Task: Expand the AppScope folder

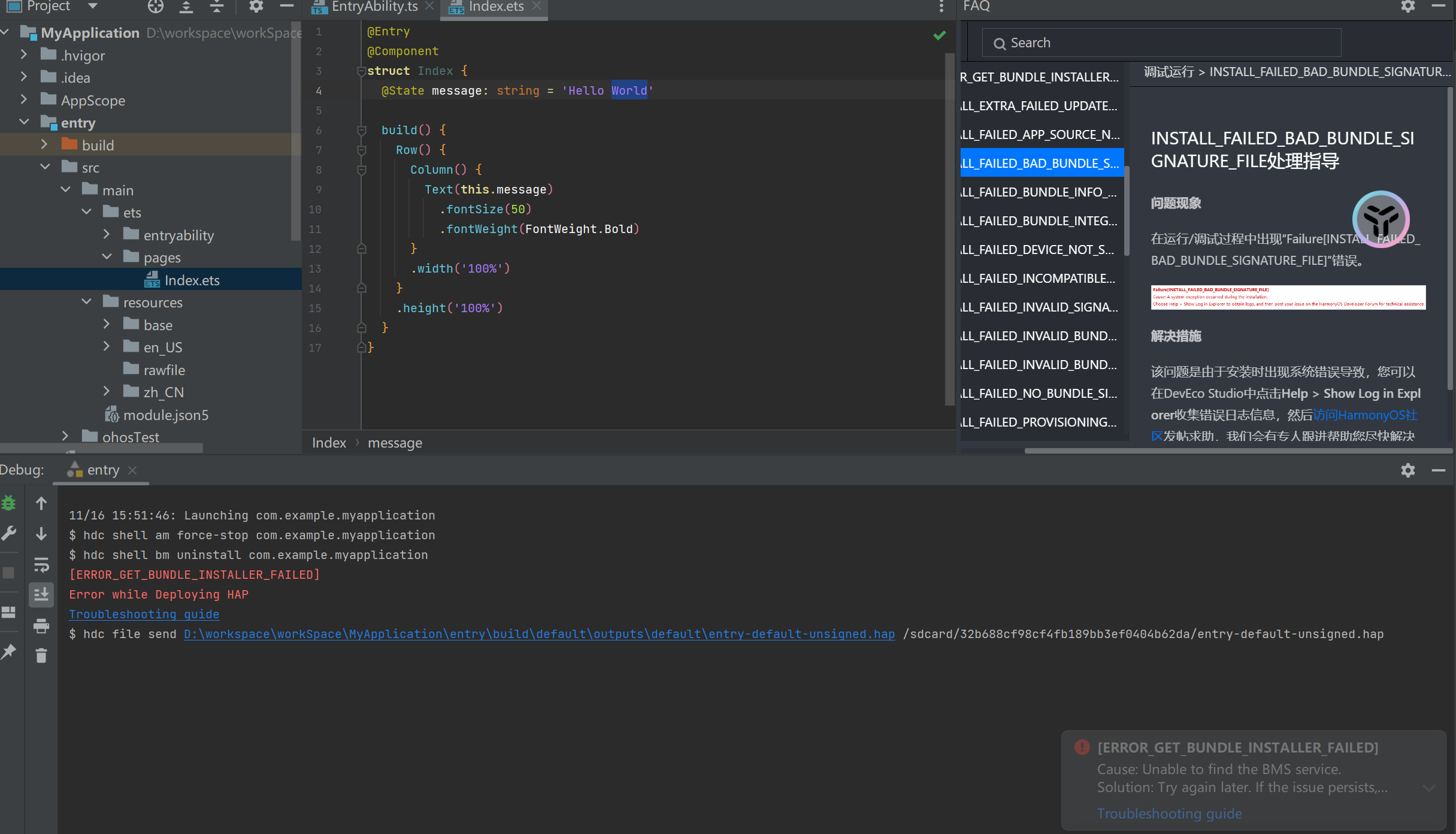Action: pos(23,99)
